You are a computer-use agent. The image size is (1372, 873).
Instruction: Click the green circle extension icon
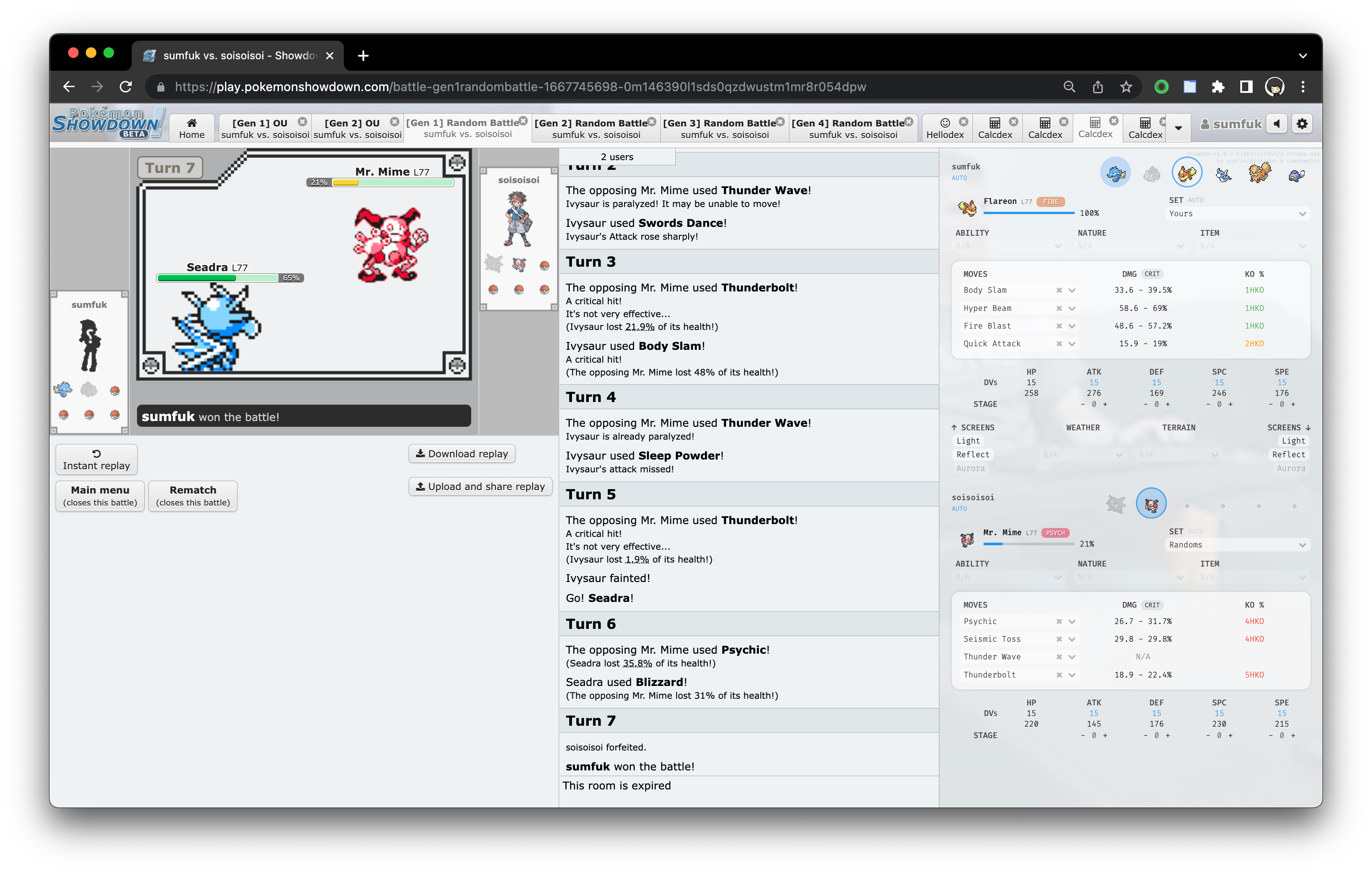point(1161,87)
